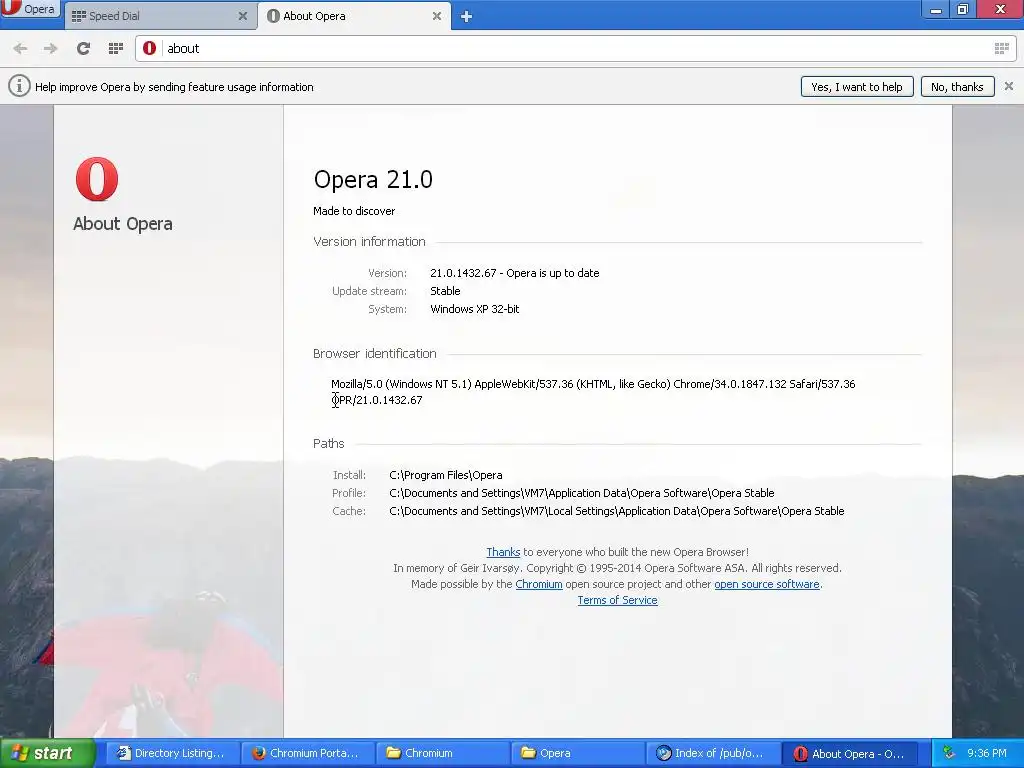
Task: Go forward with the forward arrow
Action: (x=50, y=48)
